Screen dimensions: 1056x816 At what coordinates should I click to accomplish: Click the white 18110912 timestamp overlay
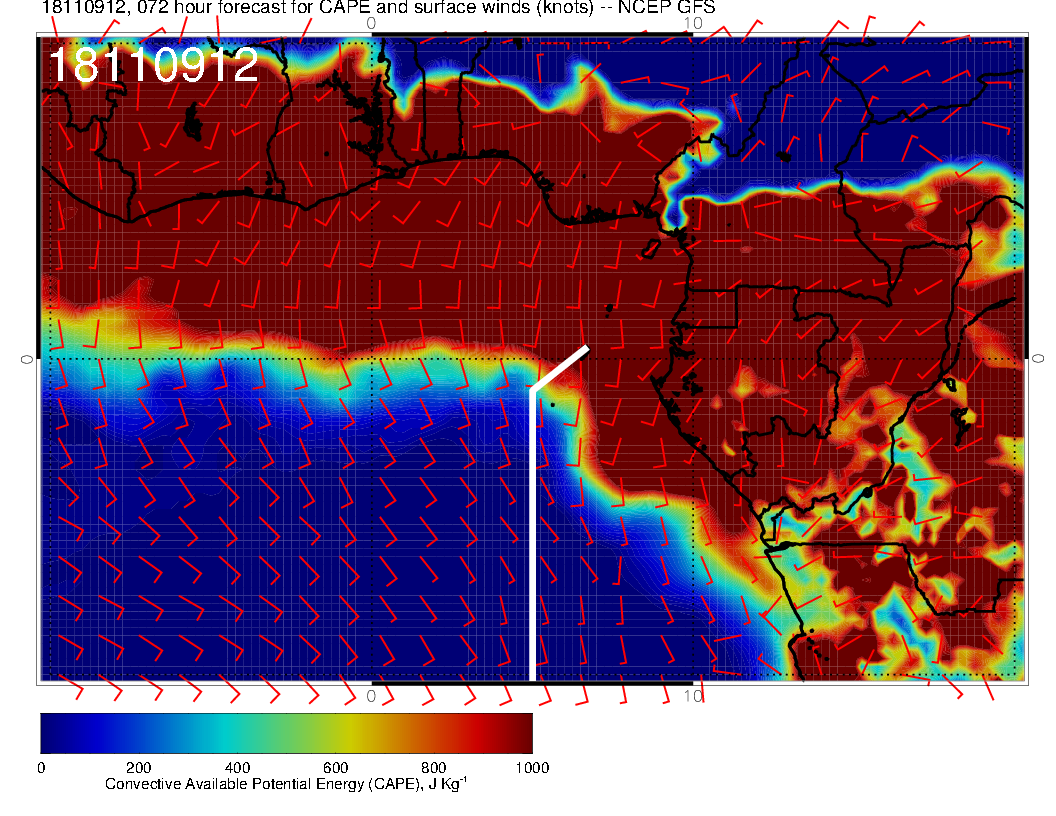[x=153, y=66]
